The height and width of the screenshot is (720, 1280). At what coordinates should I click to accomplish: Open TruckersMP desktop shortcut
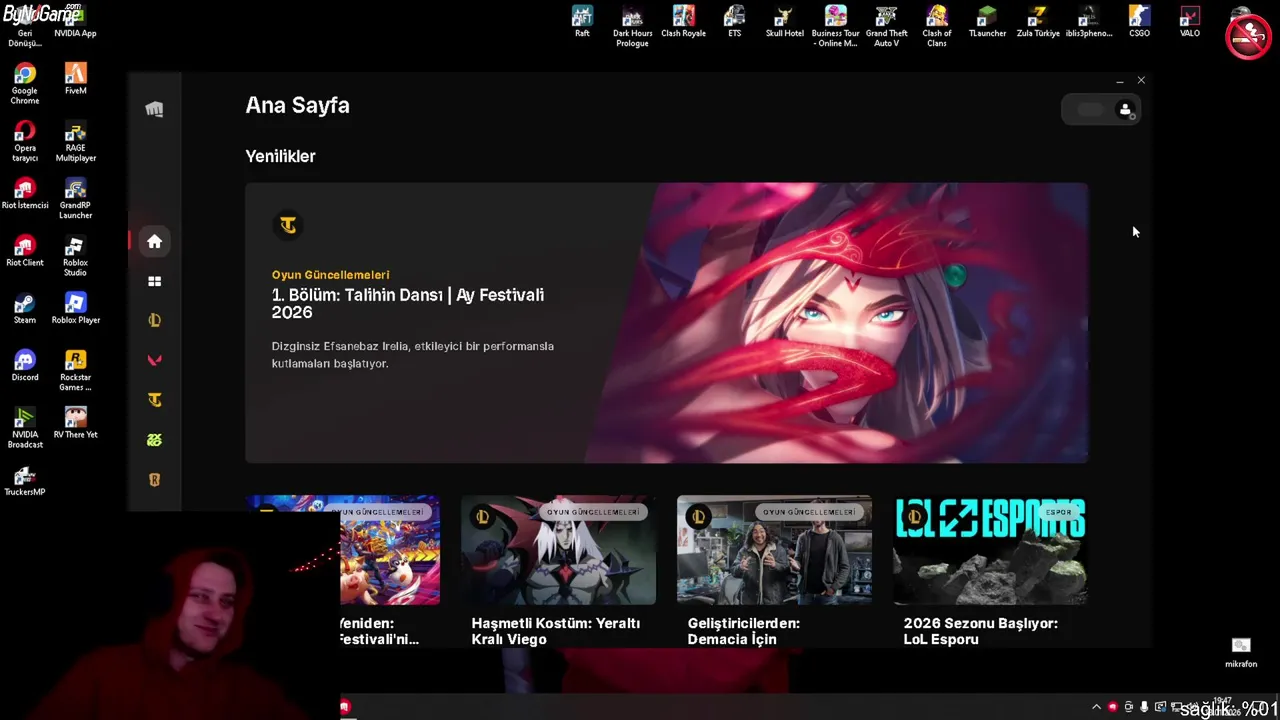(x=25, y=480)
